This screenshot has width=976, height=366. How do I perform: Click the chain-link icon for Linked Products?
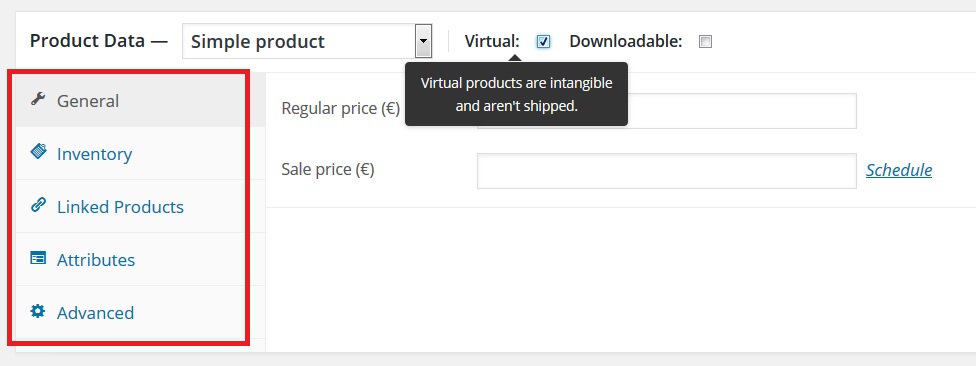38,205
